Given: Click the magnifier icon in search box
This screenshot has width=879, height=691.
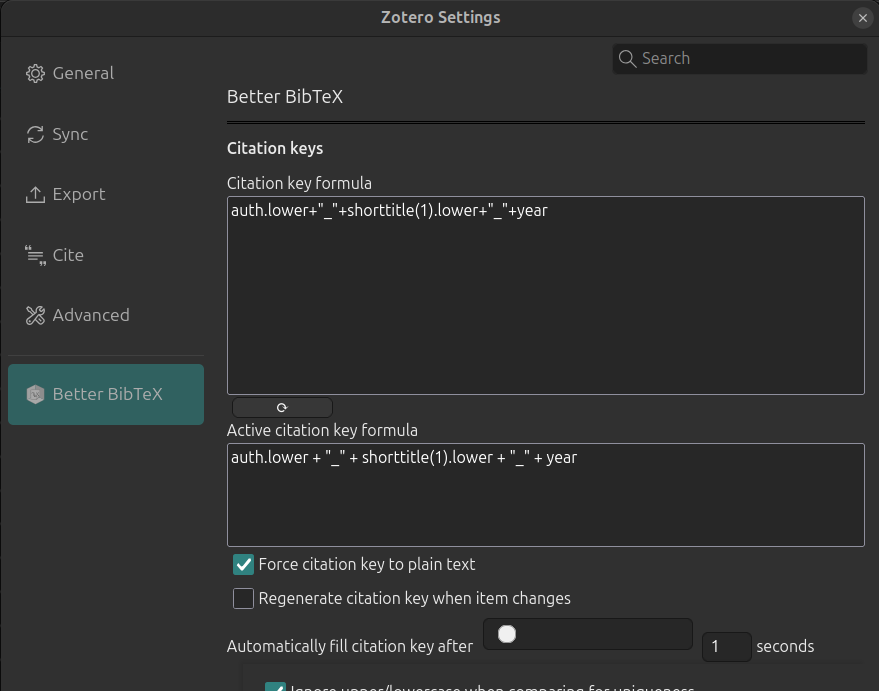Looking at the screenshot, I should (628, 58).
